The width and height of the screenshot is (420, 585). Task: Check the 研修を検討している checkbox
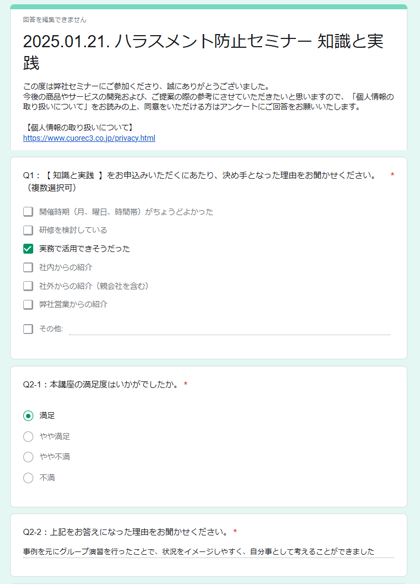[x=28, y=230]
